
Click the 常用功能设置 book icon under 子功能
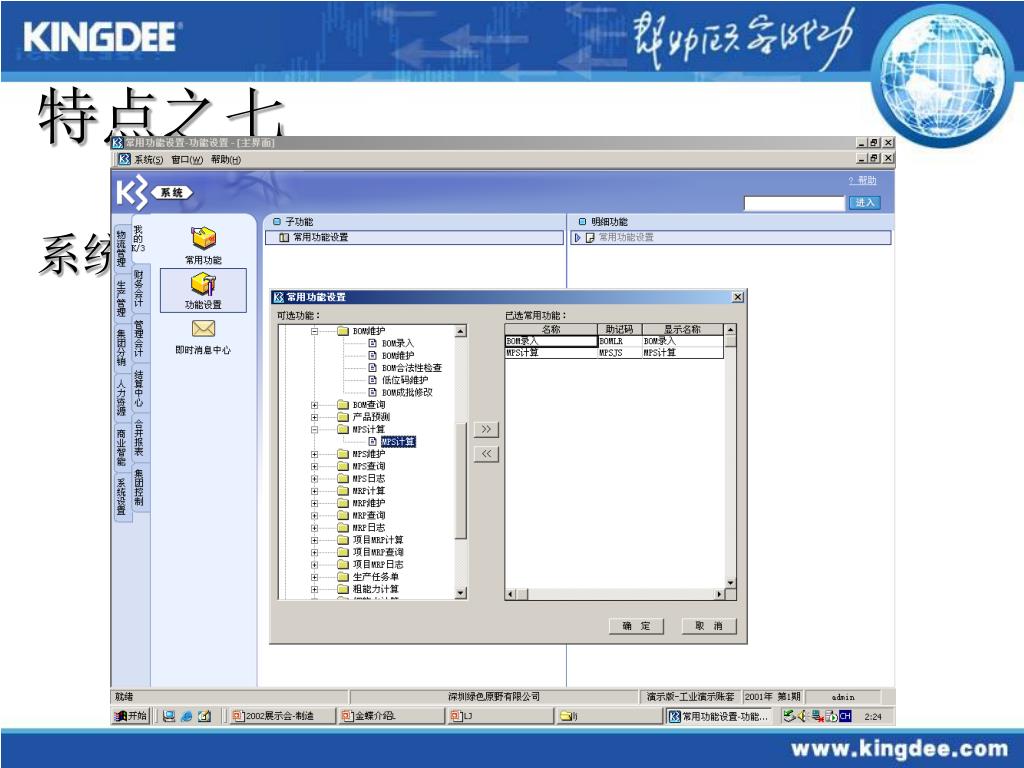click(x=283, y=238)
